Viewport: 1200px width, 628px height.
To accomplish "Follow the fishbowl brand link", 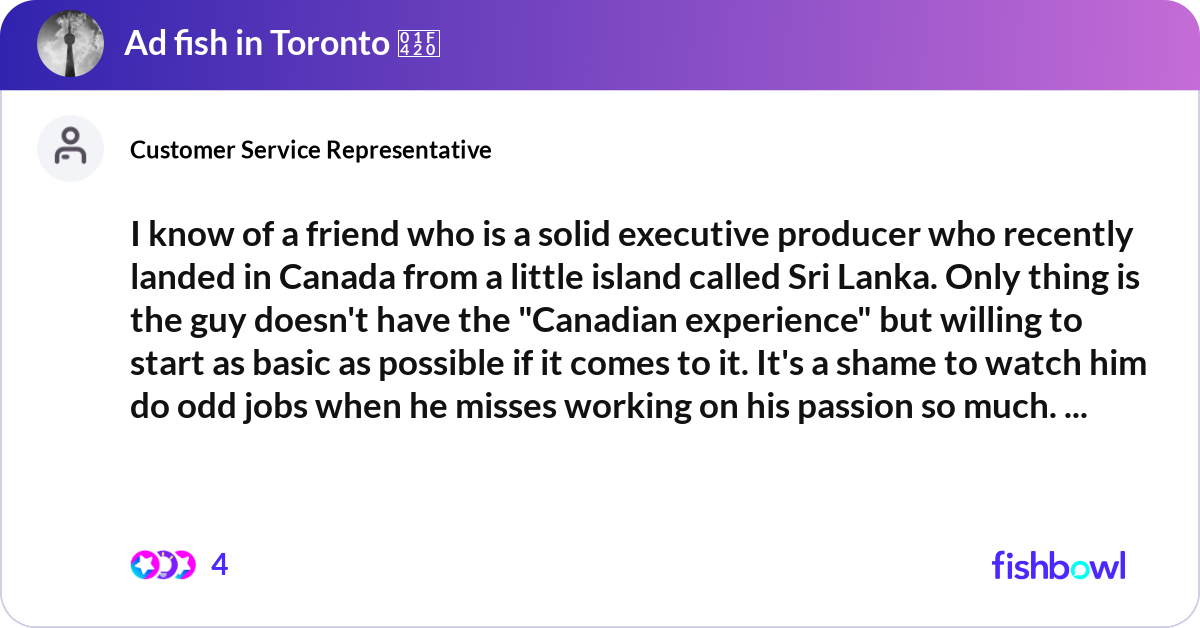I will pos(1058,566).
